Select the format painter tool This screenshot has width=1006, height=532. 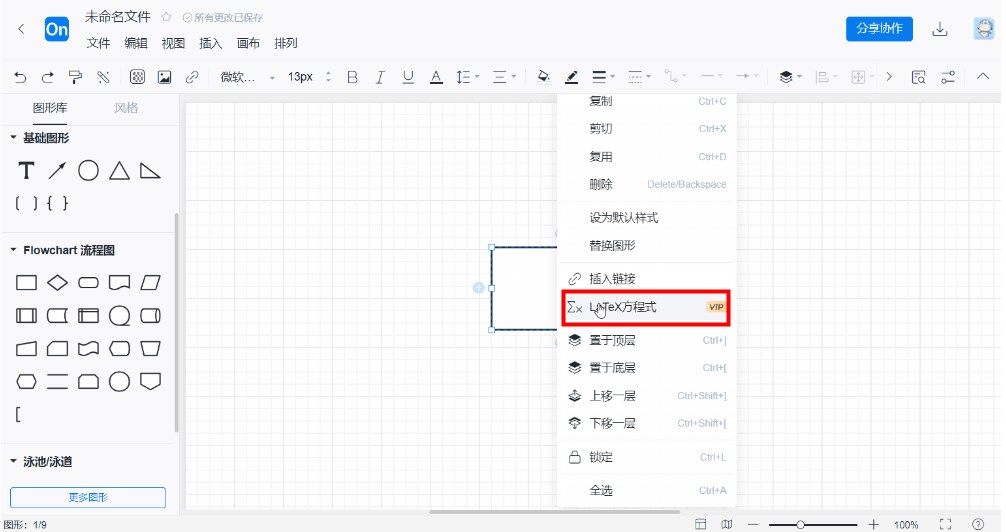(75, 78)
